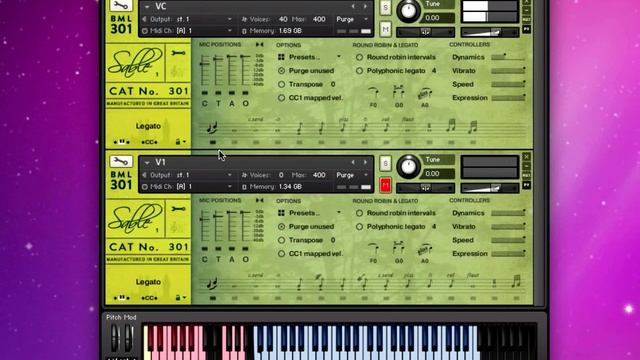Go to next instrument from V1 header
The image size is (640, 360).
click(365, 162)
